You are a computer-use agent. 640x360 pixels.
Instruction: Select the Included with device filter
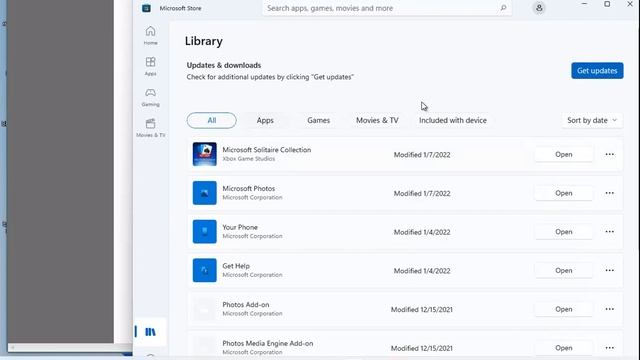pyautogui.click(x=453, y=120)
